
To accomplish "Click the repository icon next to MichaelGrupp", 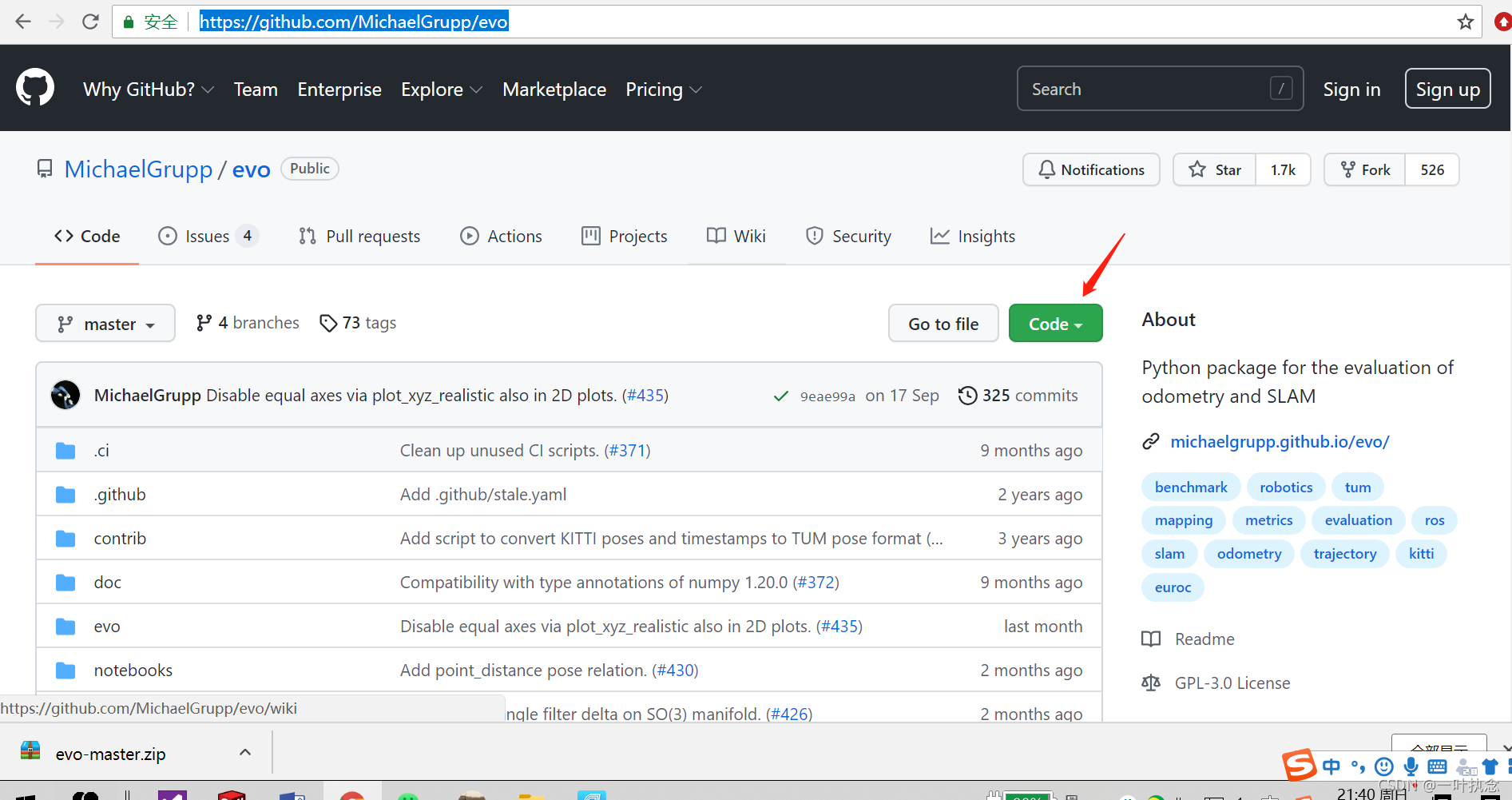I will tap(45, 169).
